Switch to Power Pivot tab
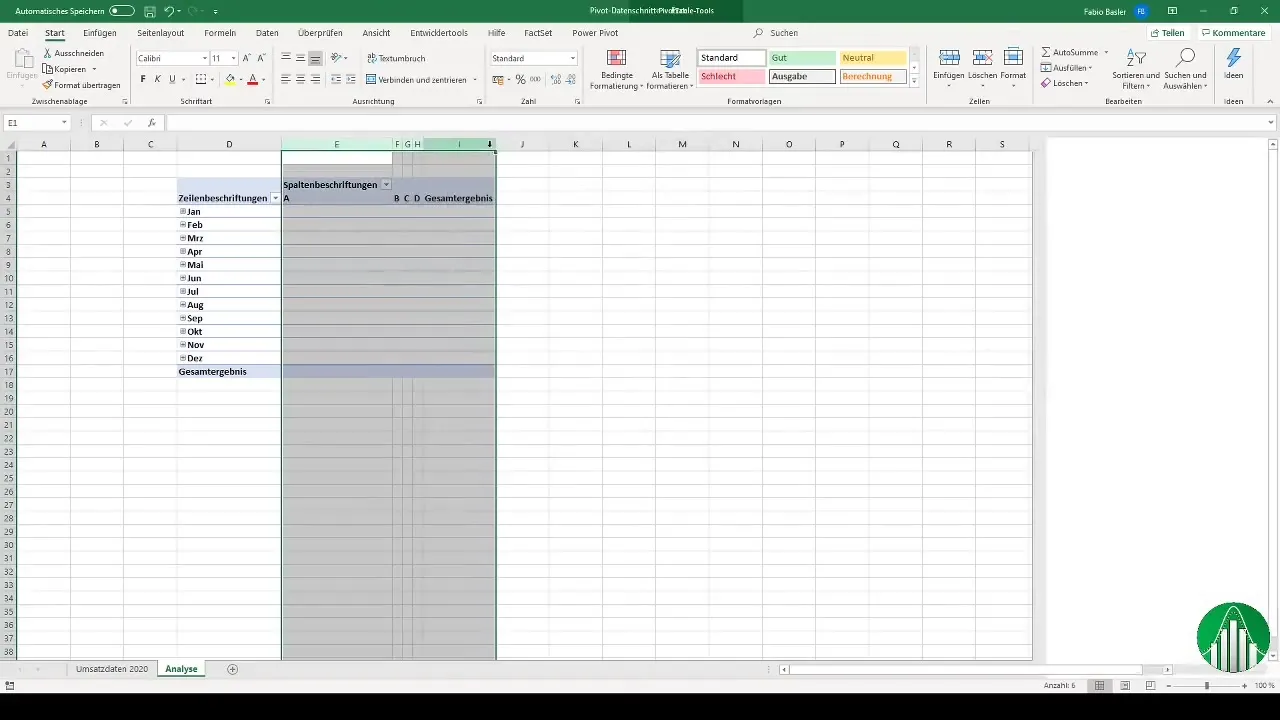The height and width of the screenshot is (720, 1280). click(x=595, y=33)
